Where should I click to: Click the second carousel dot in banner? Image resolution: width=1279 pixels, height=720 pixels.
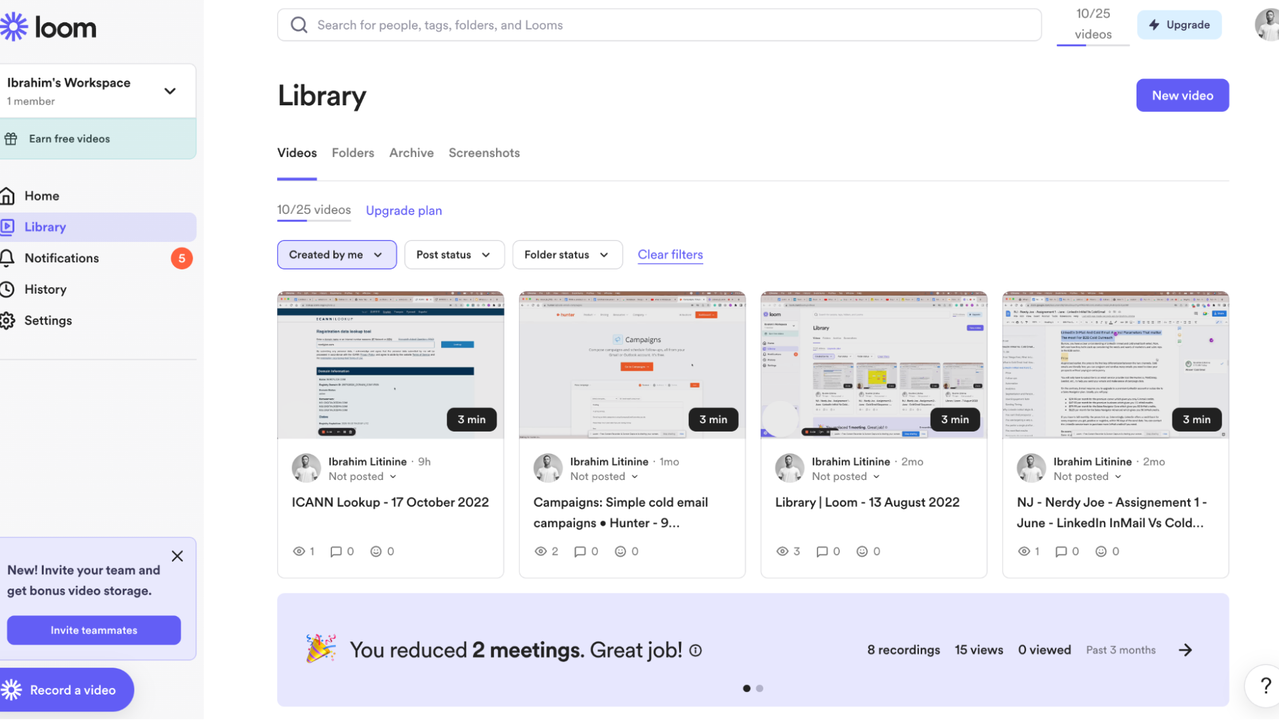[760, 688]
